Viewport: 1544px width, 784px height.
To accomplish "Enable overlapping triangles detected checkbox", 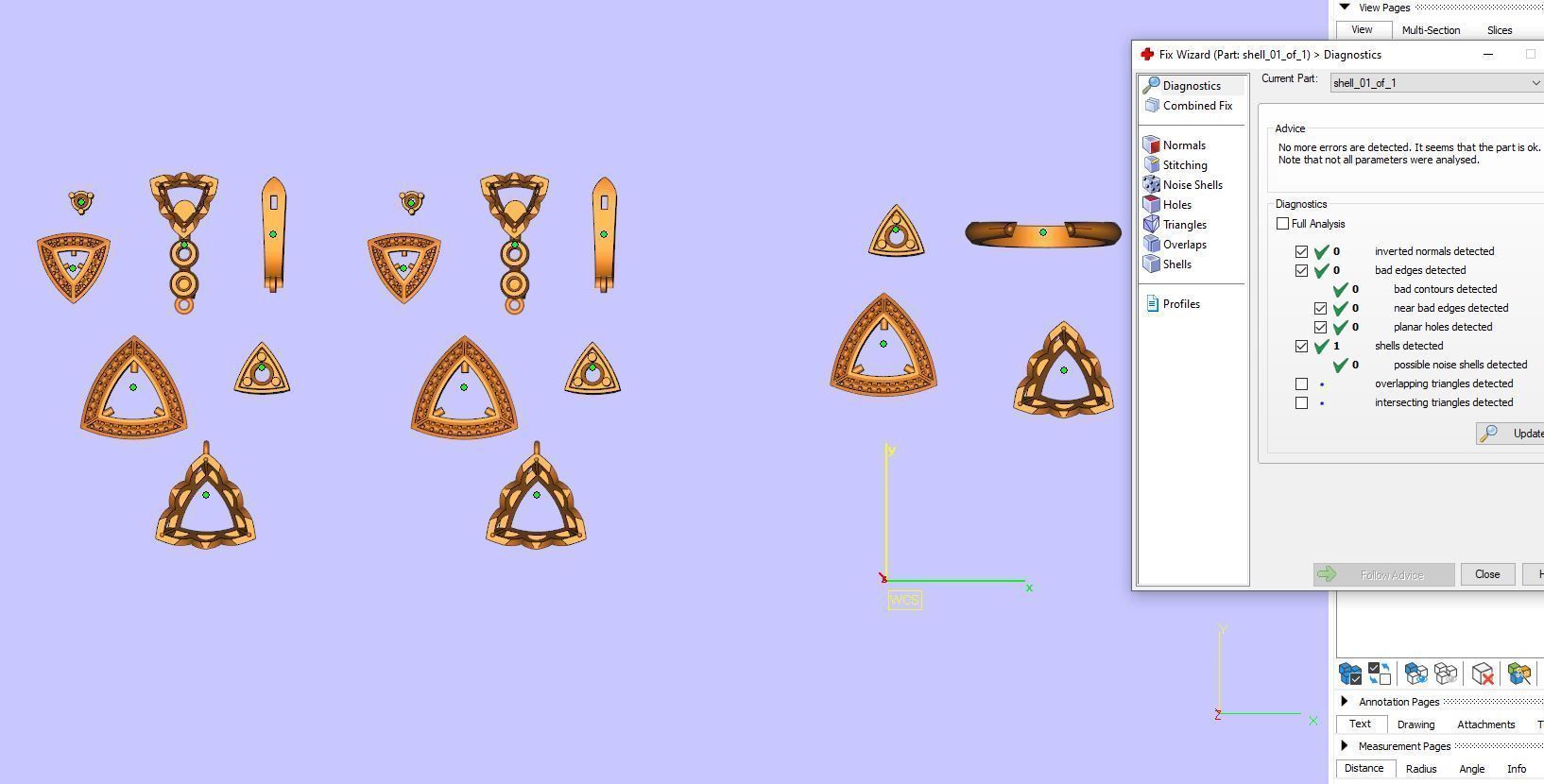I will point(1301,384).
